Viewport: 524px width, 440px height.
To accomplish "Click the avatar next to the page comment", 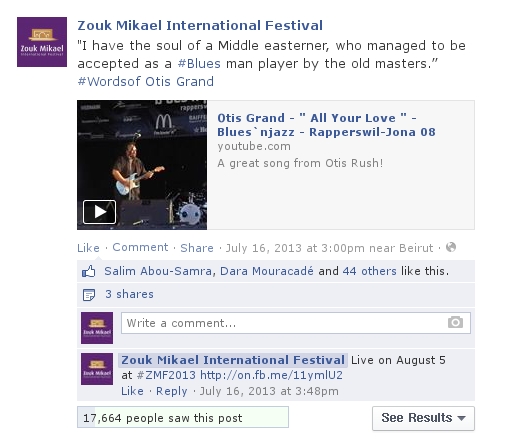I will tap(97, 369).
